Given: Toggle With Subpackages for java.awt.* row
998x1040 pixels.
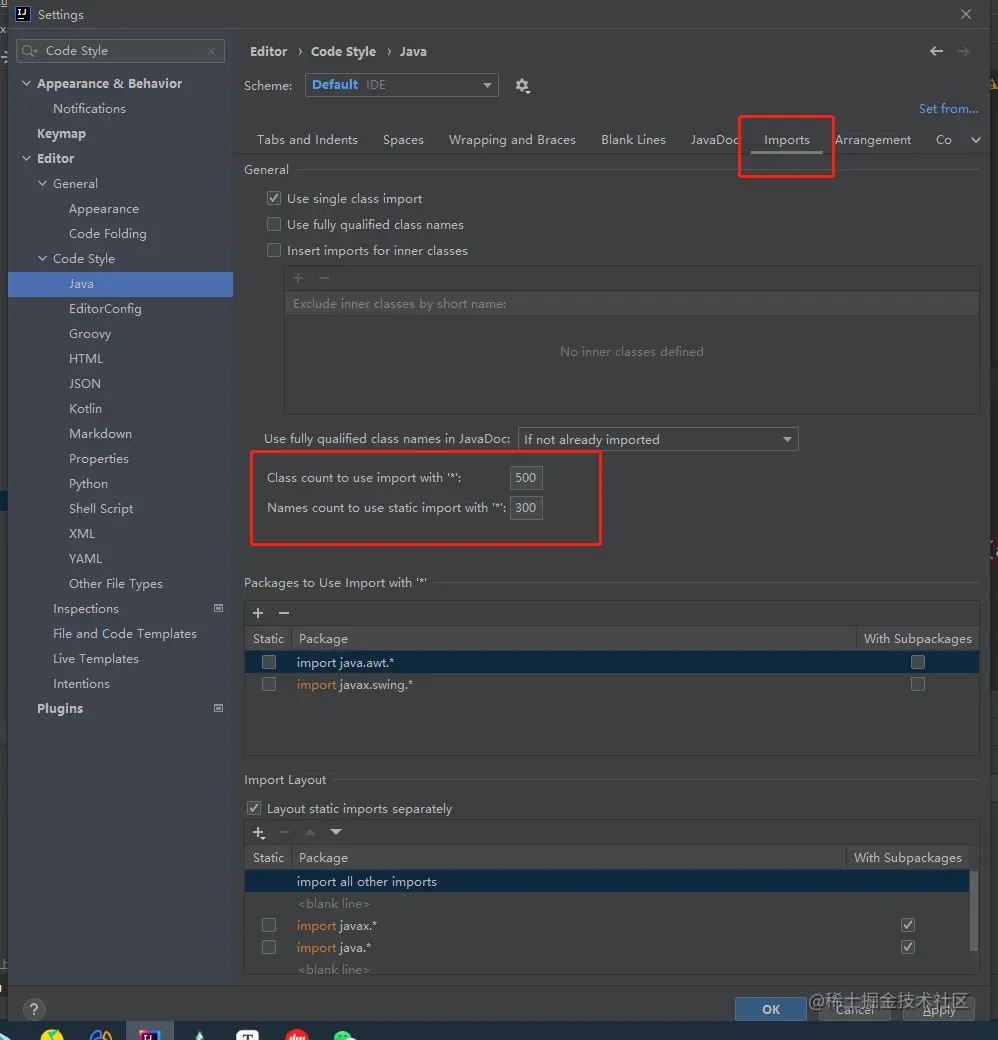Looking at the screenshot, I should (x=918, y=662).
